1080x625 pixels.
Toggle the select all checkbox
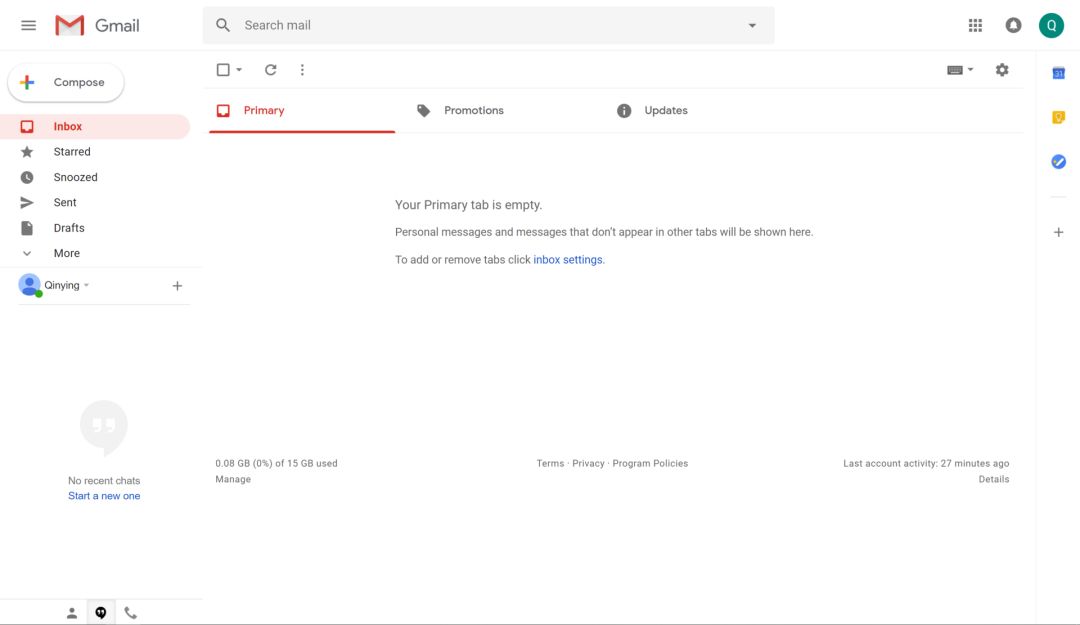pos(223,70)
